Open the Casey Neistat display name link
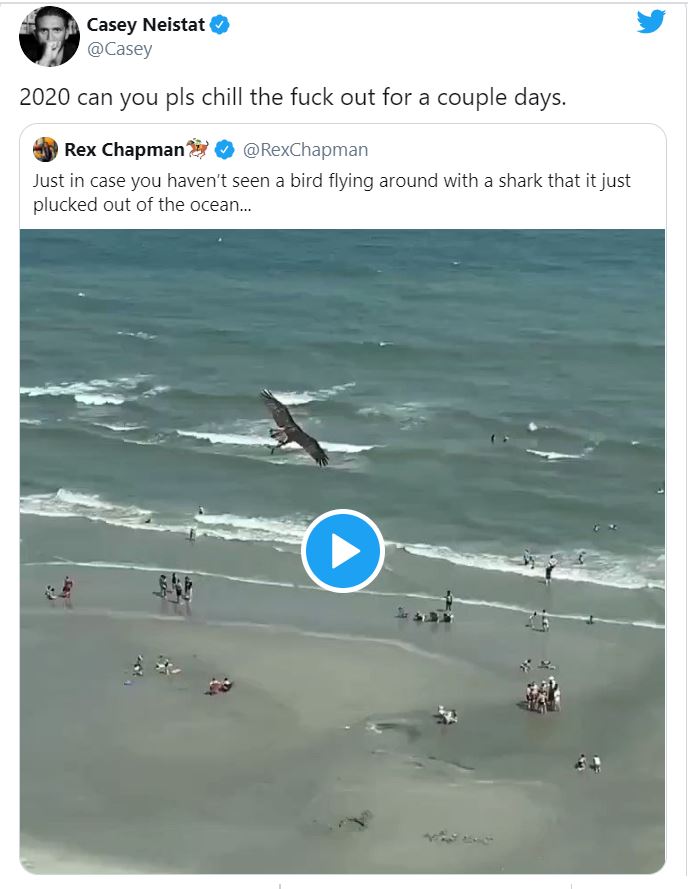The height and width of the screenshot is (889, 688). 144,25
